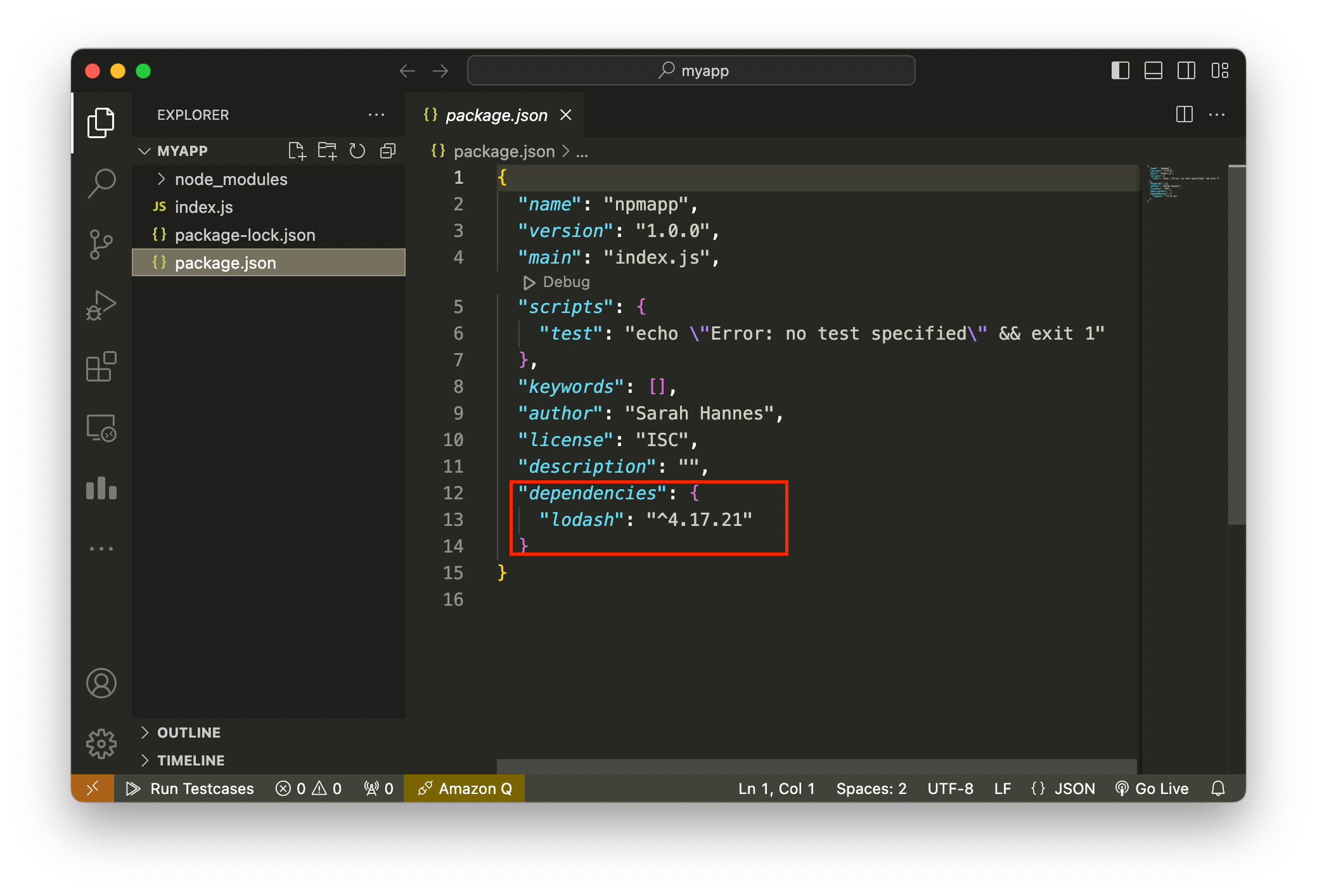
Task: Close the package.json editor tab
Action: (566, 115)
